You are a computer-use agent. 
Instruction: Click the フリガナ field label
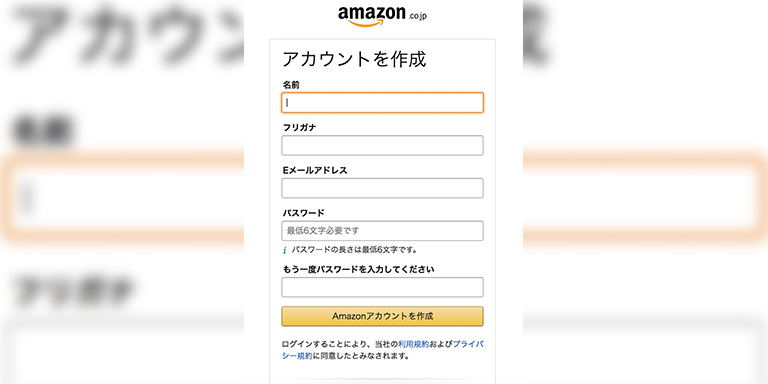point(299,127)
